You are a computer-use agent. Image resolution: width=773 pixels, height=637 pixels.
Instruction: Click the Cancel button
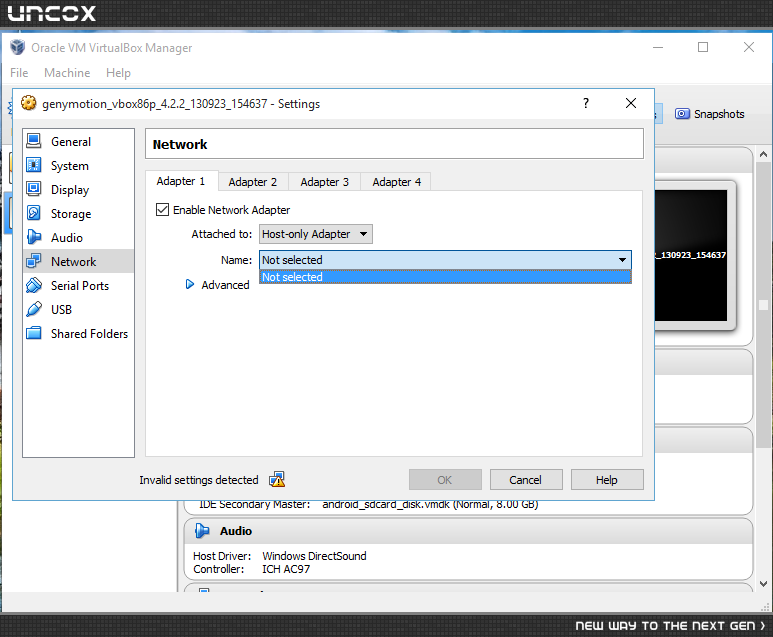click(526, 480)
